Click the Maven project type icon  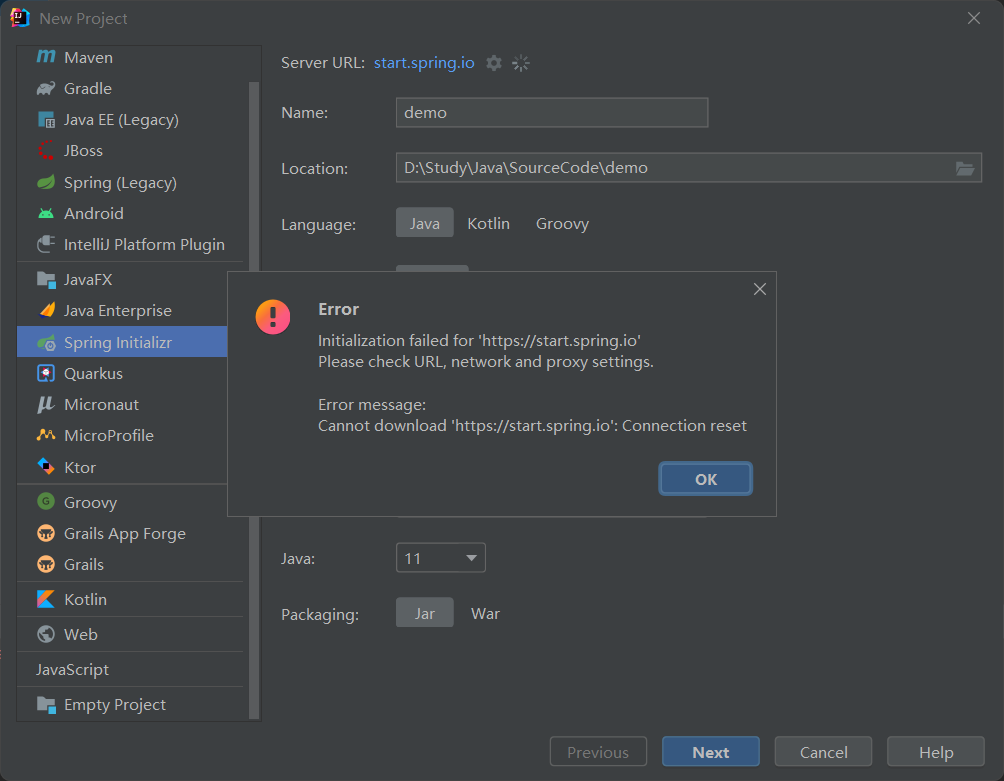[46, 57]
